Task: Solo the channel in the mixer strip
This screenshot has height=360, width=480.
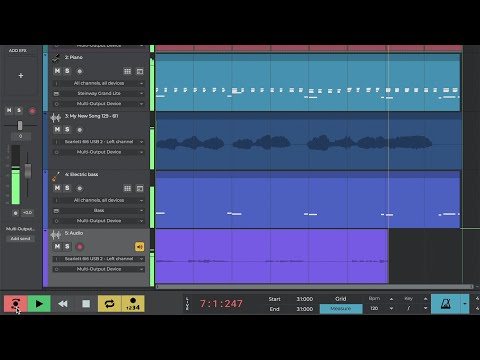Action: (19, 110)
